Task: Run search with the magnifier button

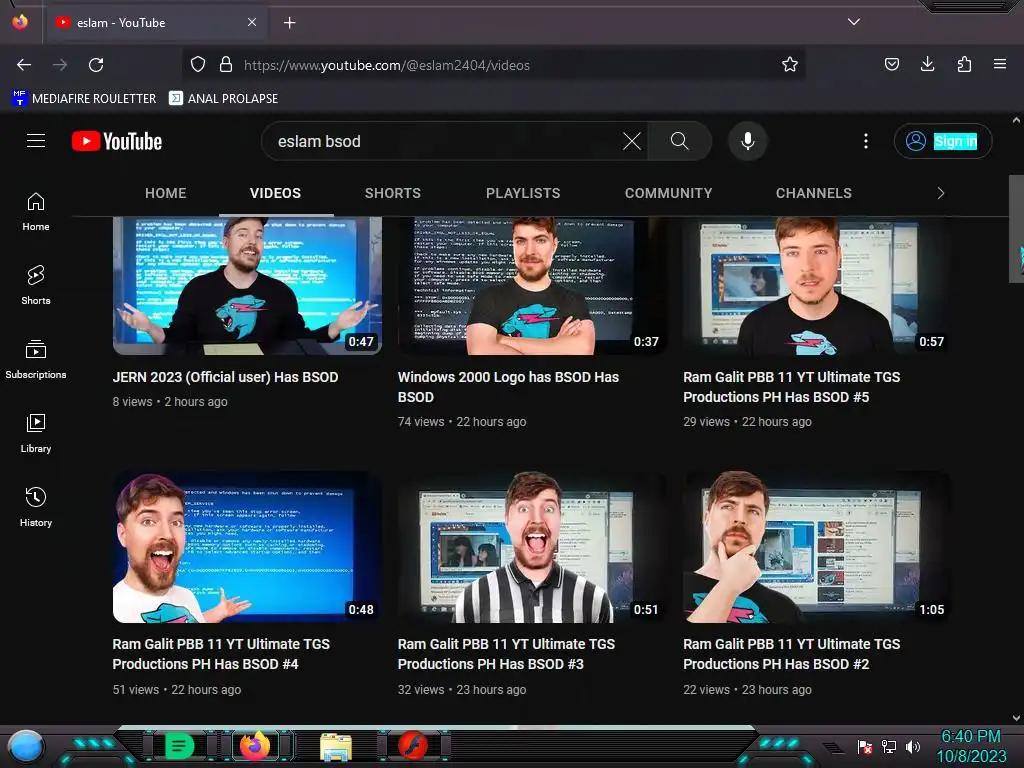Action: coord(679,141)
